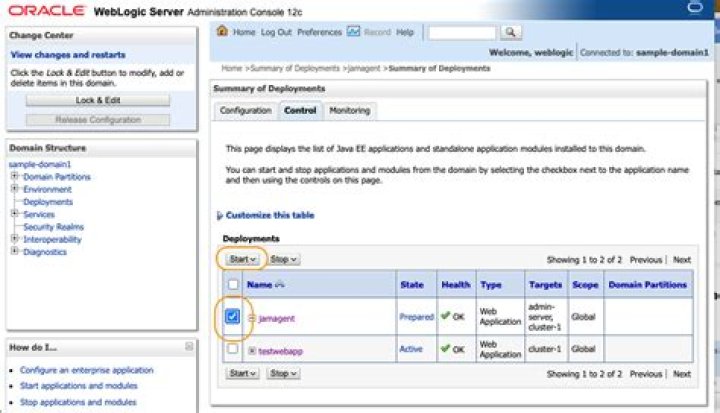
Task: Collapse the How do I panel
Action: [x=189, y=346]
